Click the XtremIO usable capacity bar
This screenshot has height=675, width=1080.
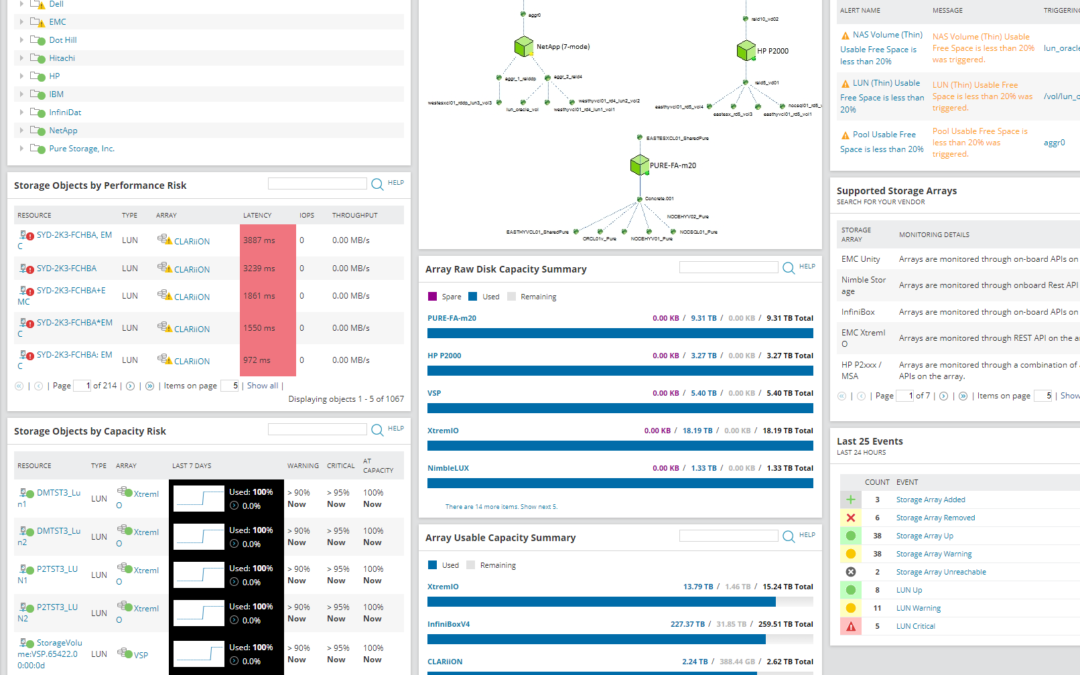pyautogui.click(x=620, y=602)
